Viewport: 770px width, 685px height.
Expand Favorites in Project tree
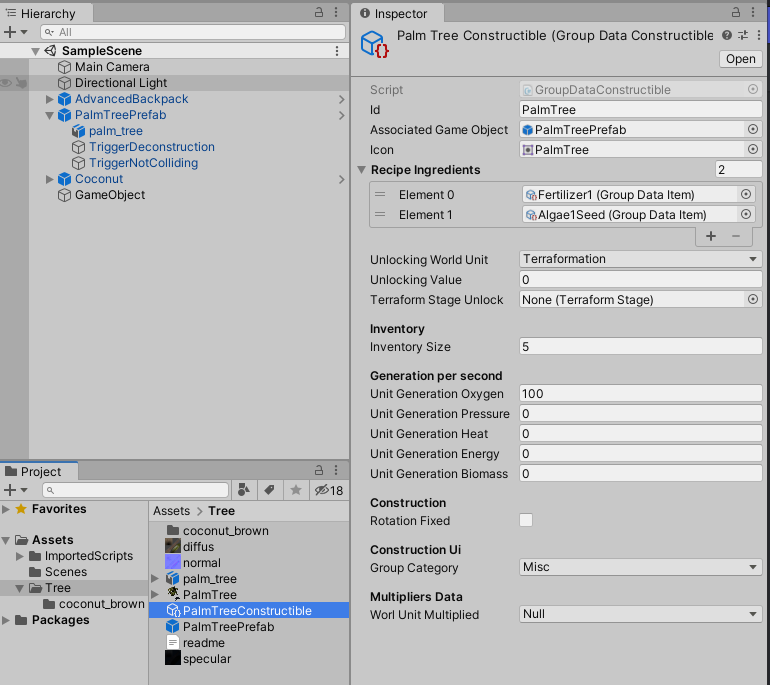point(6,509)
